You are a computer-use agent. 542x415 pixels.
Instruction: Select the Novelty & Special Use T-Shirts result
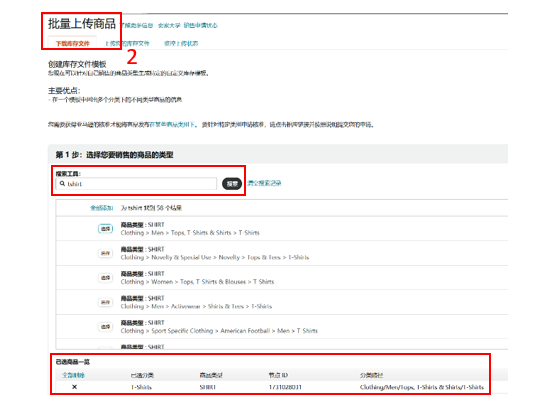click(105, 253)
